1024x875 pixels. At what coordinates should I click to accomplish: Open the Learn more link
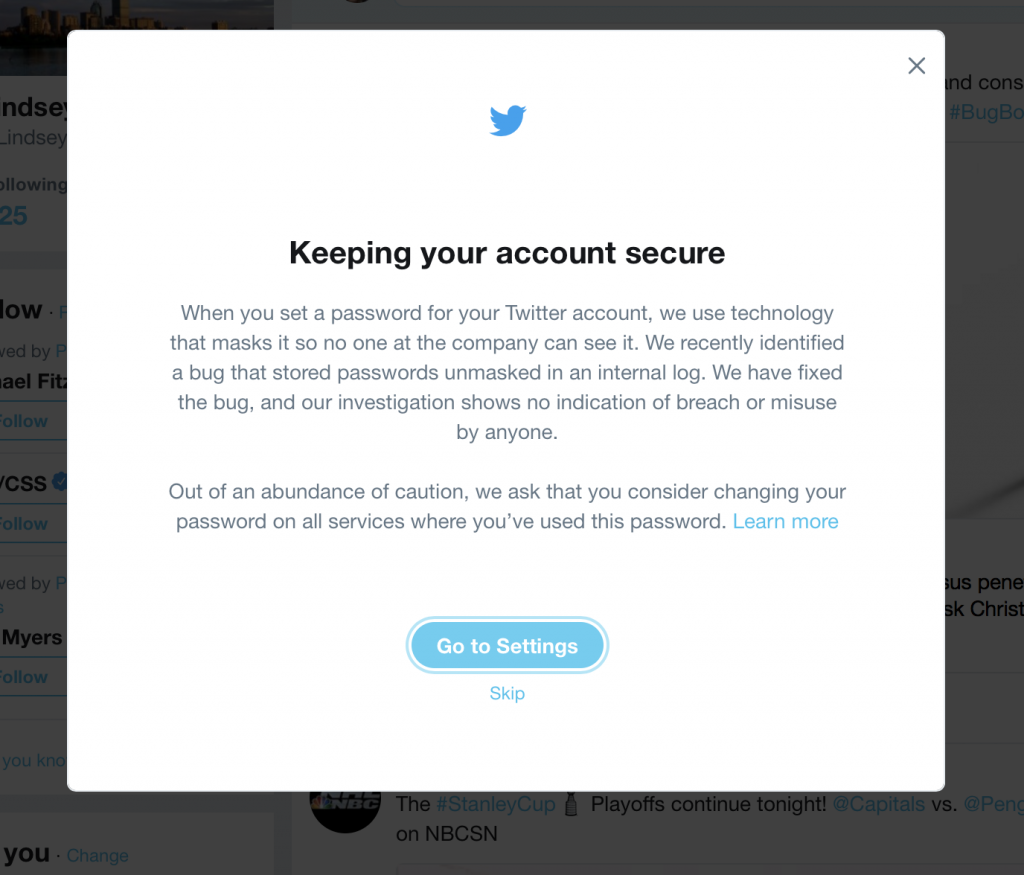pyautogui.click(x=785, y=521)
